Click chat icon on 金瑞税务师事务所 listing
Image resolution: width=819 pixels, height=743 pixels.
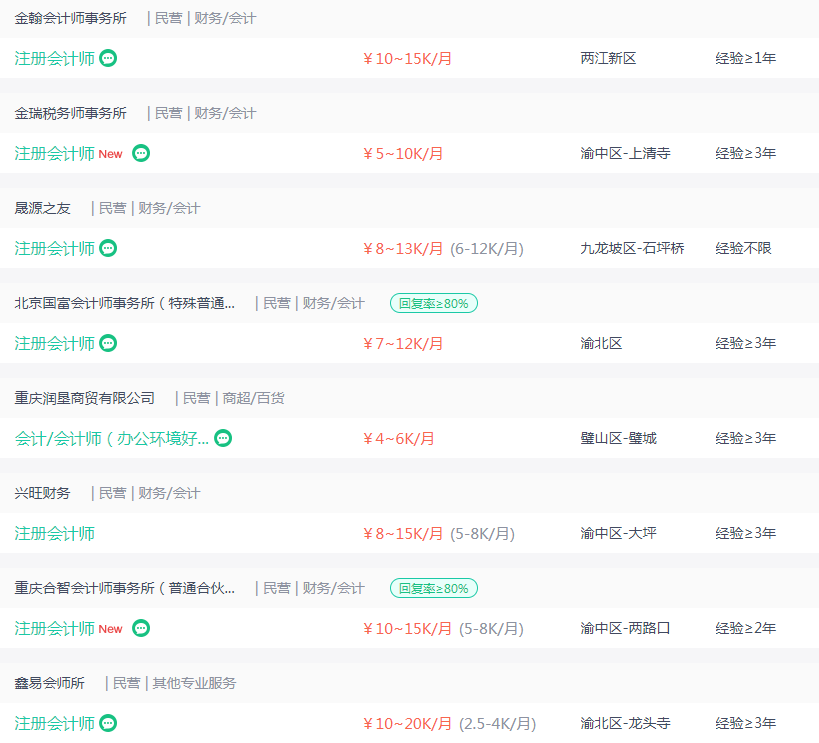point(141,153)
